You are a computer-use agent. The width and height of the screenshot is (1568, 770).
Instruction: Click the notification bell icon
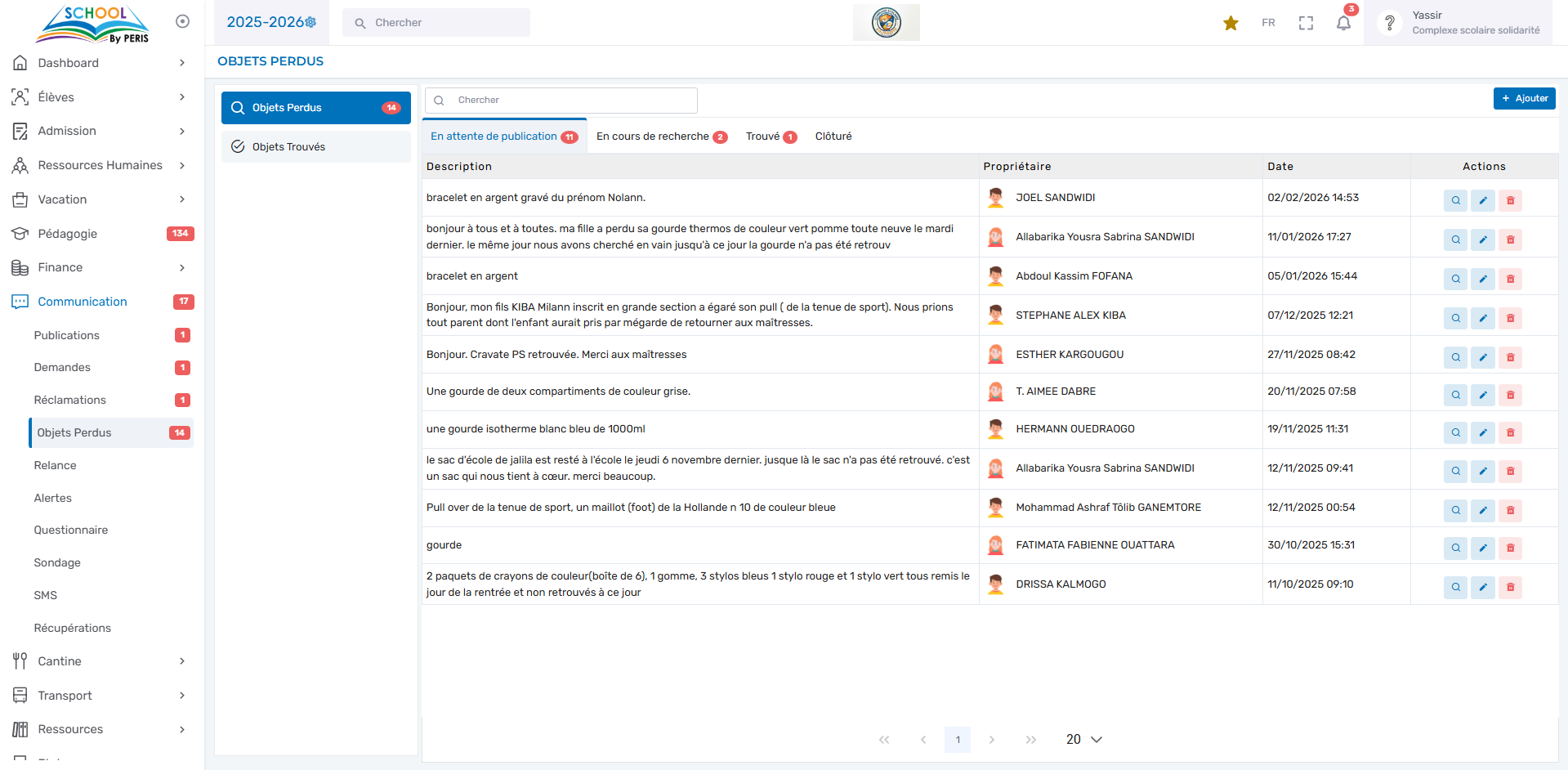pyautogui.click(x=1343, y=23)
